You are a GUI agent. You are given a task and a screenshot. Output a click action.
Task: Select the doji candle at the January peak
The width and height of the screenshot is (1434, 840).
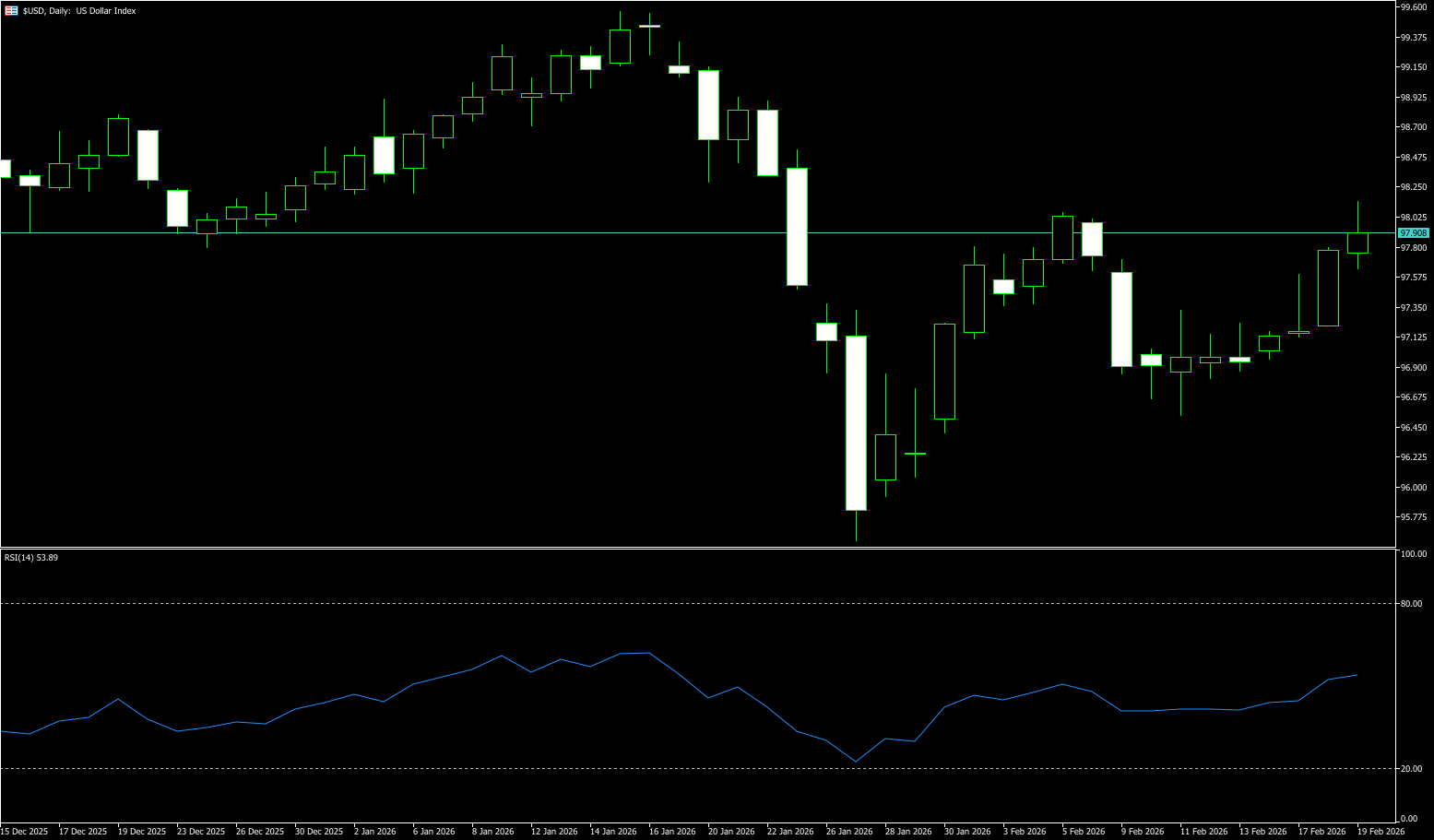649,27
